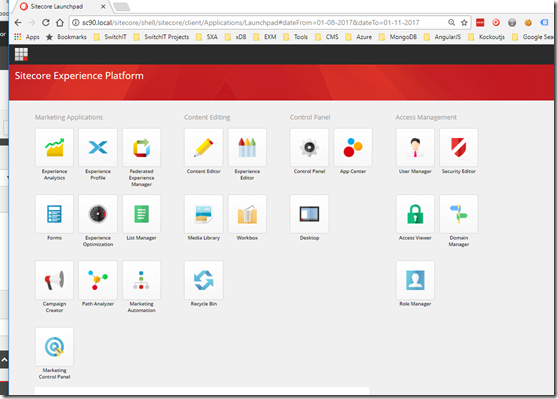Open the SXA bookmark folder
This screenshot has width=558, height=399.
coord(207,37)
